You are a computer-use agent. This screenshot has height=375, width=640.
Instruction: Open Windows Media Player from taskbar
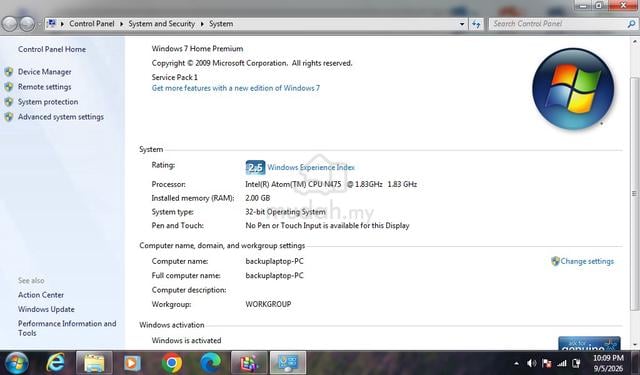point(132,363)
